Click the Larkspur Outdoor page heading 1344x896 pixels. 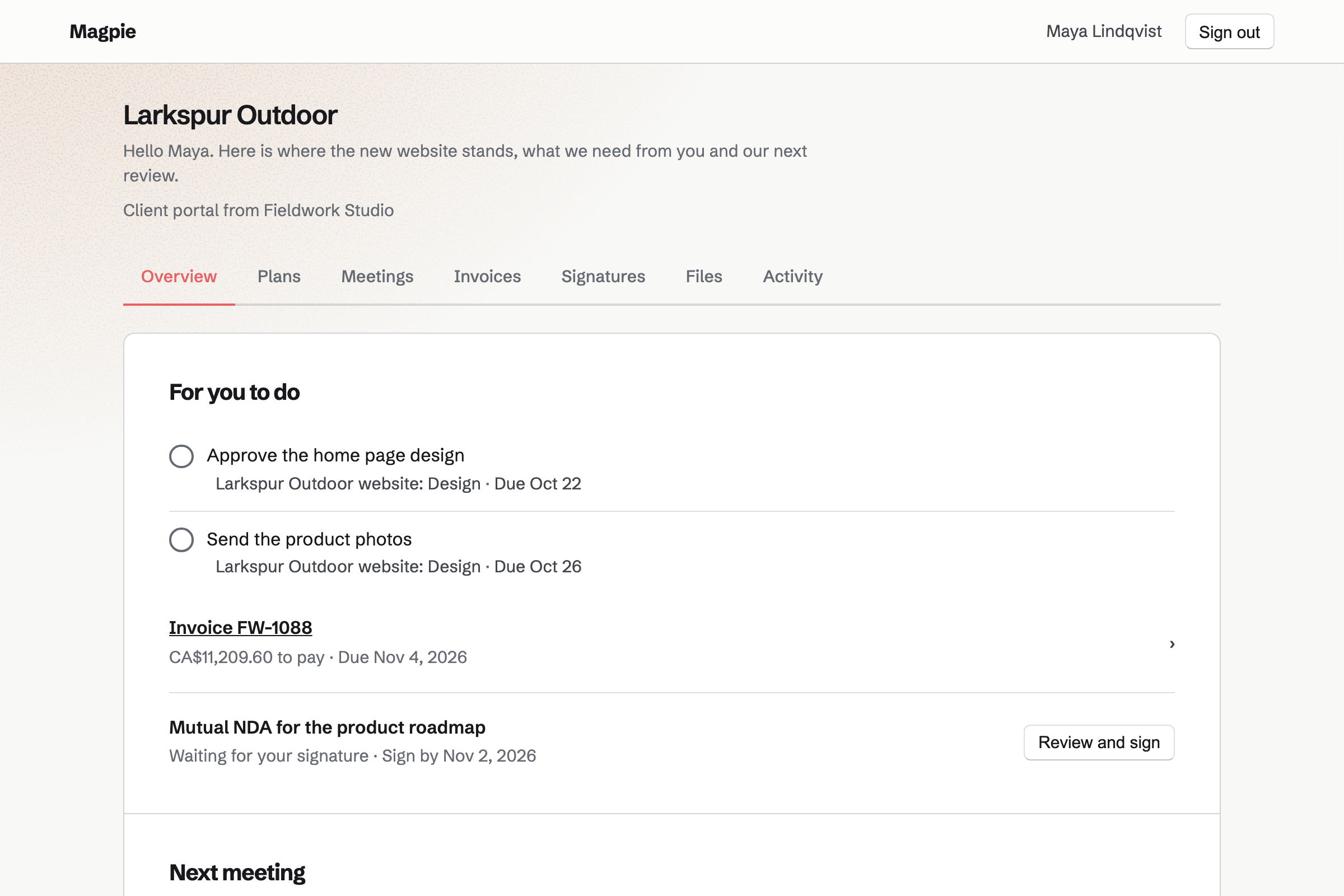click(230, 115)
